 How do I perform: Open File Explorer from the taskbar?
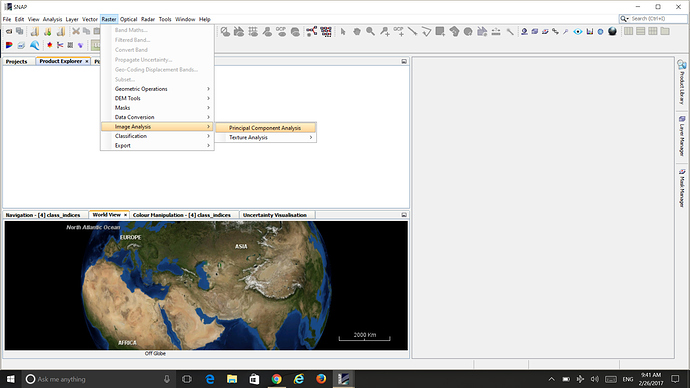pyautogui.click(x=232, y=379)
